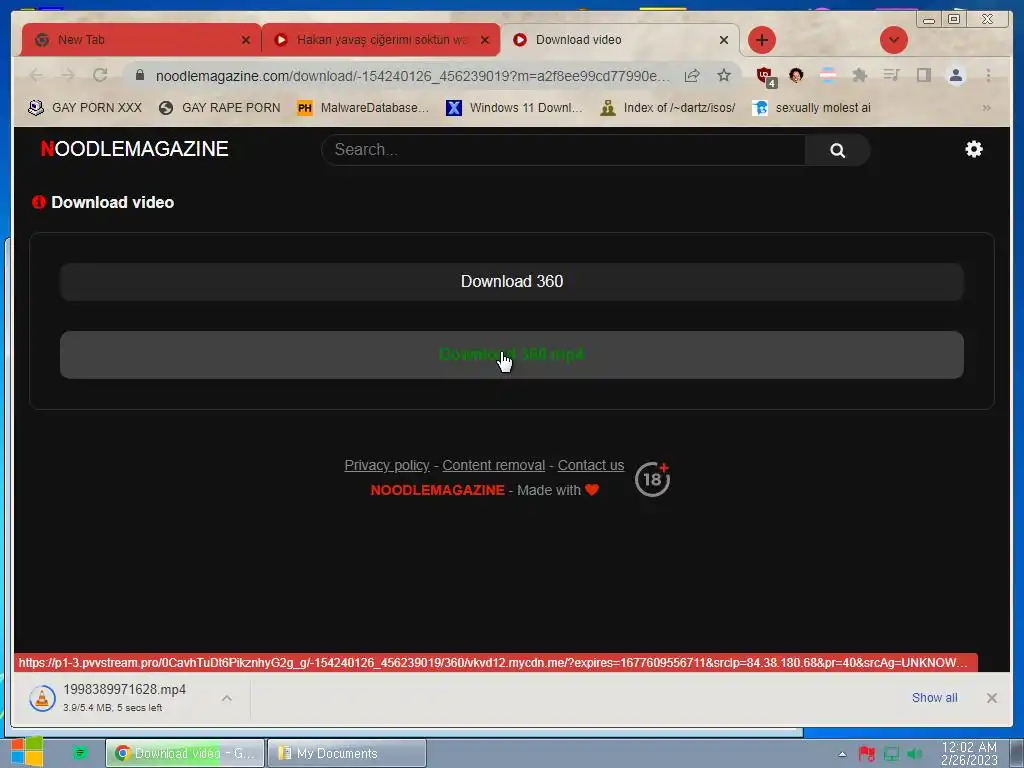Screen dimensions: 1024x768
Task: Click the browser forward arrow
Action: 68,76
